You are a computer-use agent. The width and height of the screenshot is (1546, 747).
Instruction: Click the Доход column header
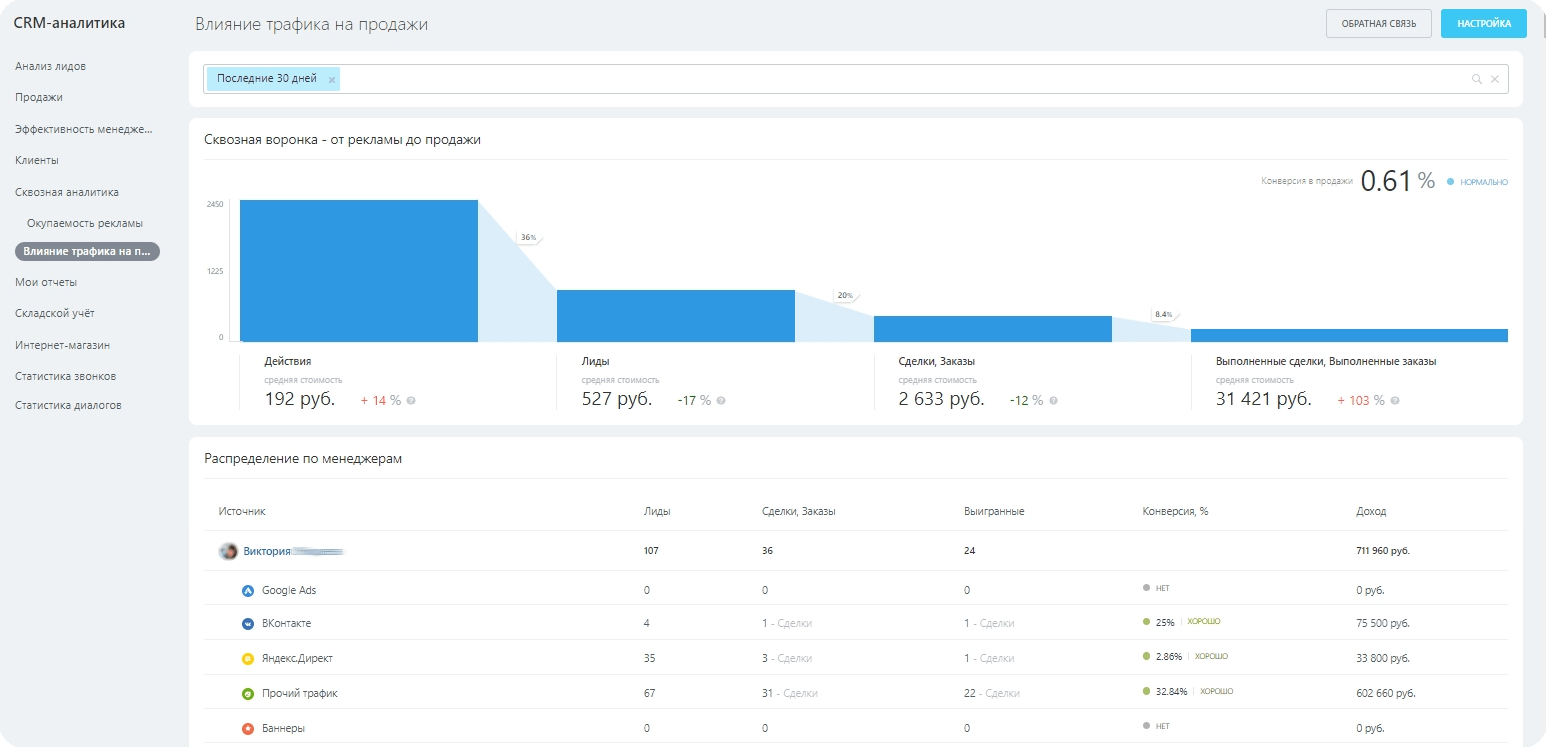pyautogui.click(x=1371, y=512)
